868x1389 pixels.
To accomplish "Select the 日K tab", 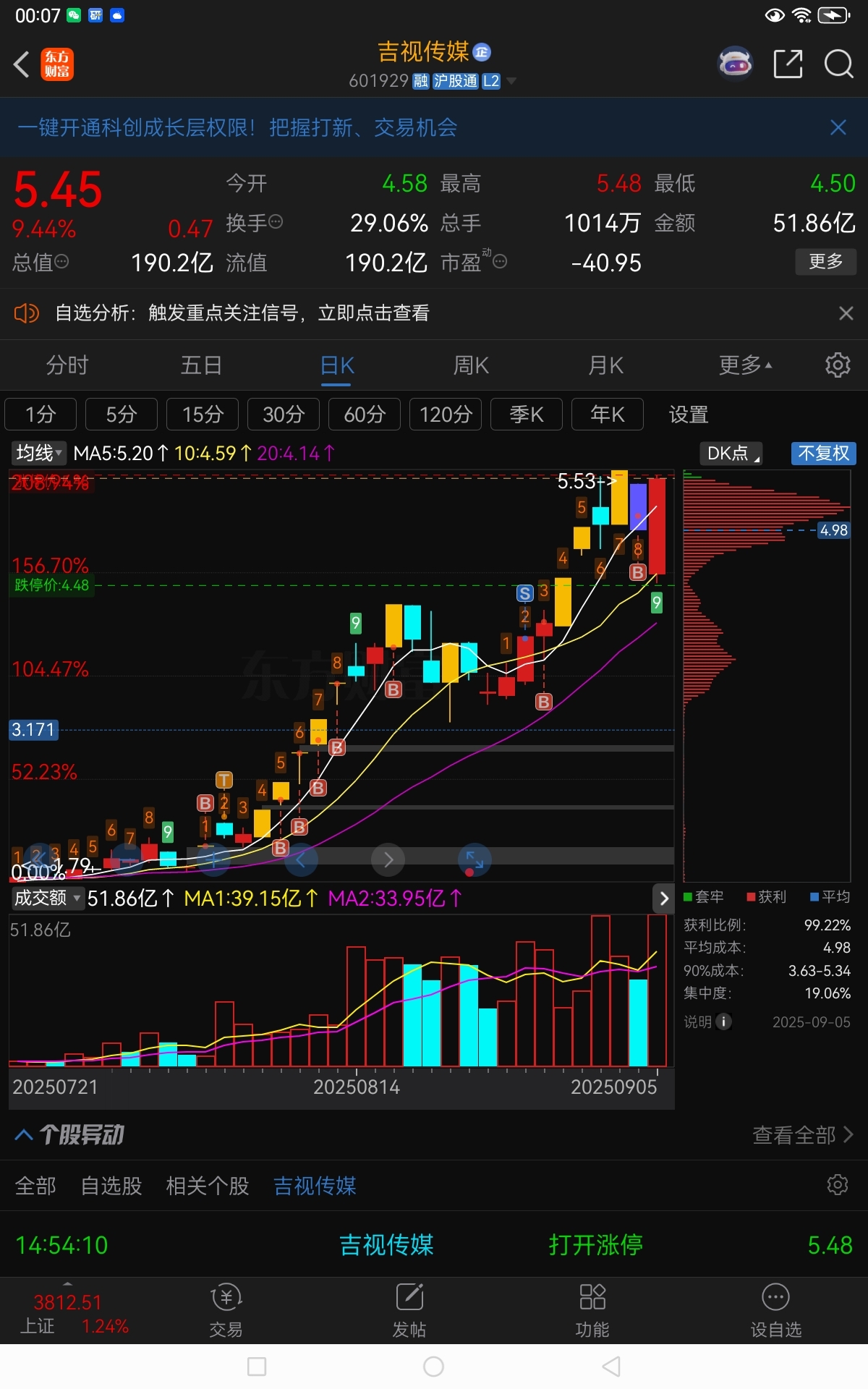I will 337,365.
